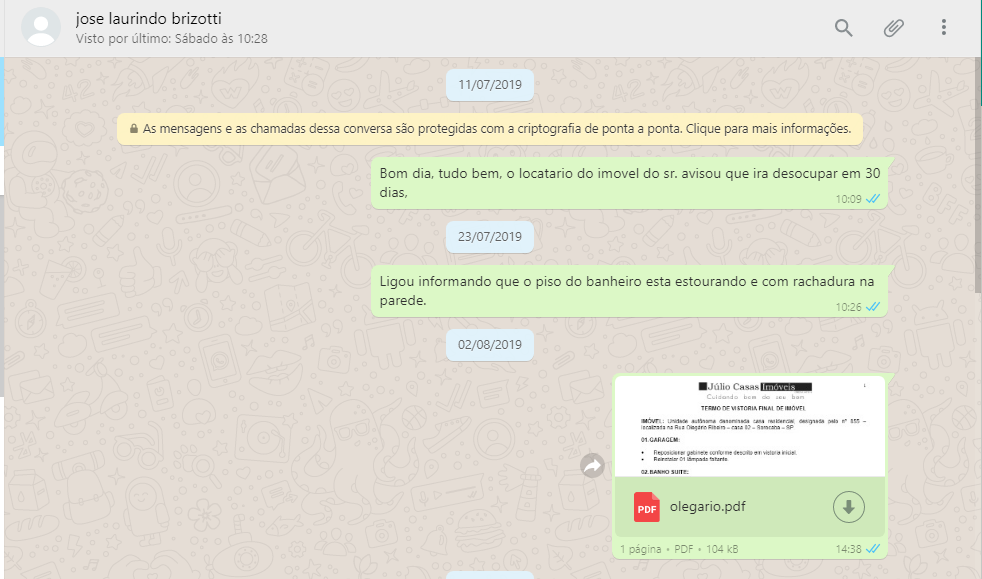Click the read receipt ticks at 10:09
This screenshot has height=579, width=982.
873,199
